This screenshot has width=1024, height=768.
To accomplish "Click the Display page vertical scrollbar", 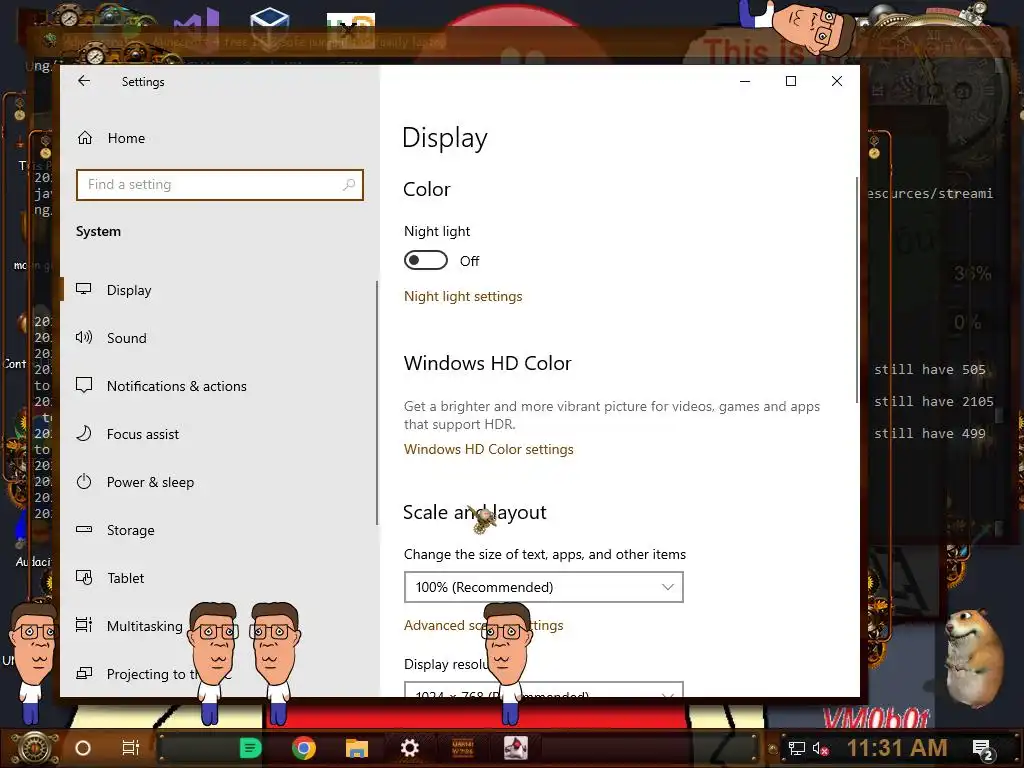I will [x=856, y=290].
